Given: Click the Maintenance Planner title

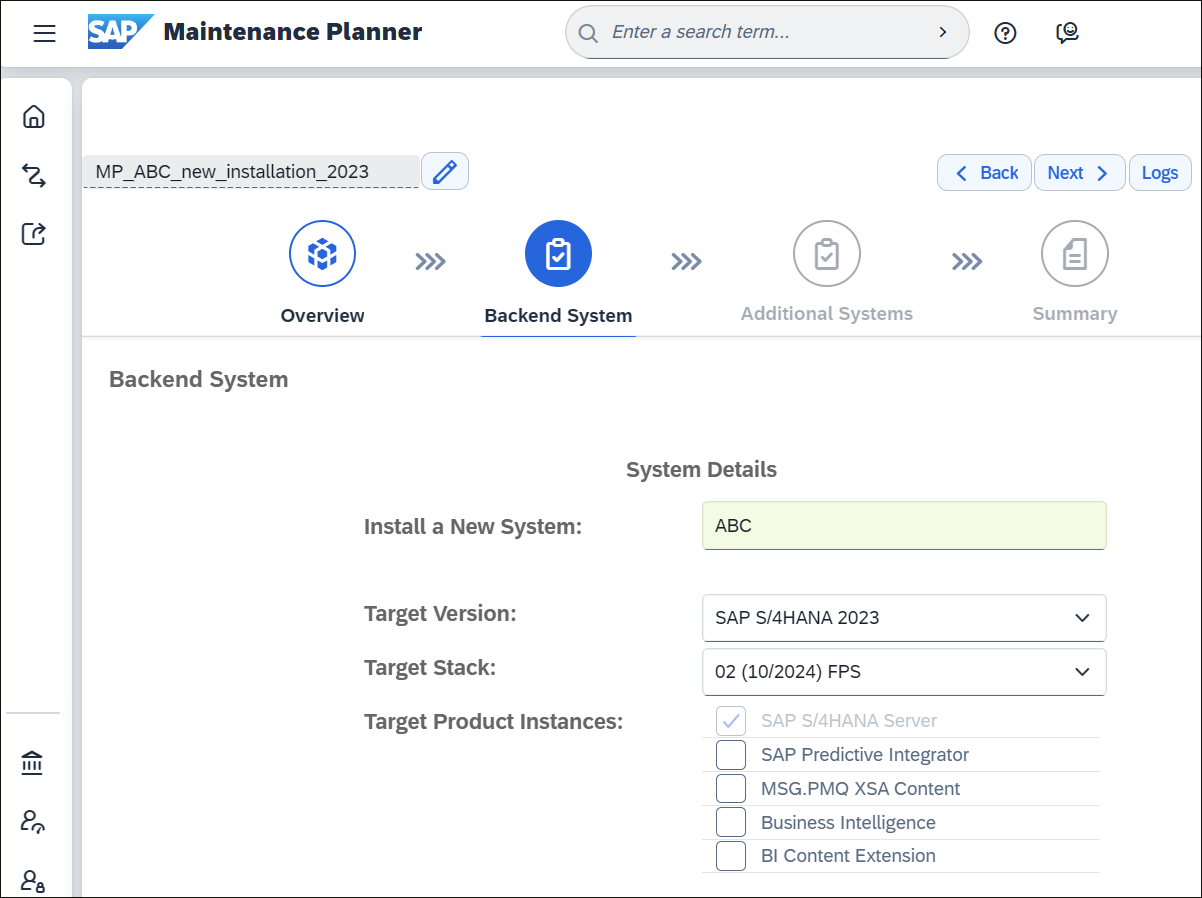Looking at the screenshot, I should coord(293,32).
